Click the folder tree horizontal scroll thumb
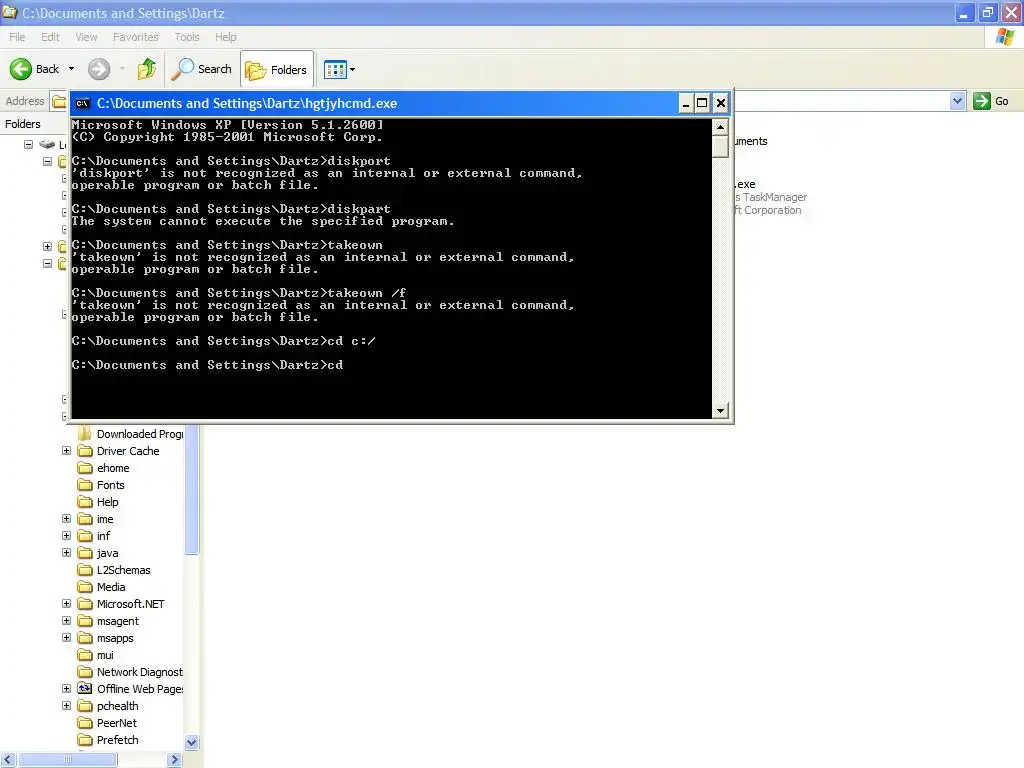 coord(67,760)
